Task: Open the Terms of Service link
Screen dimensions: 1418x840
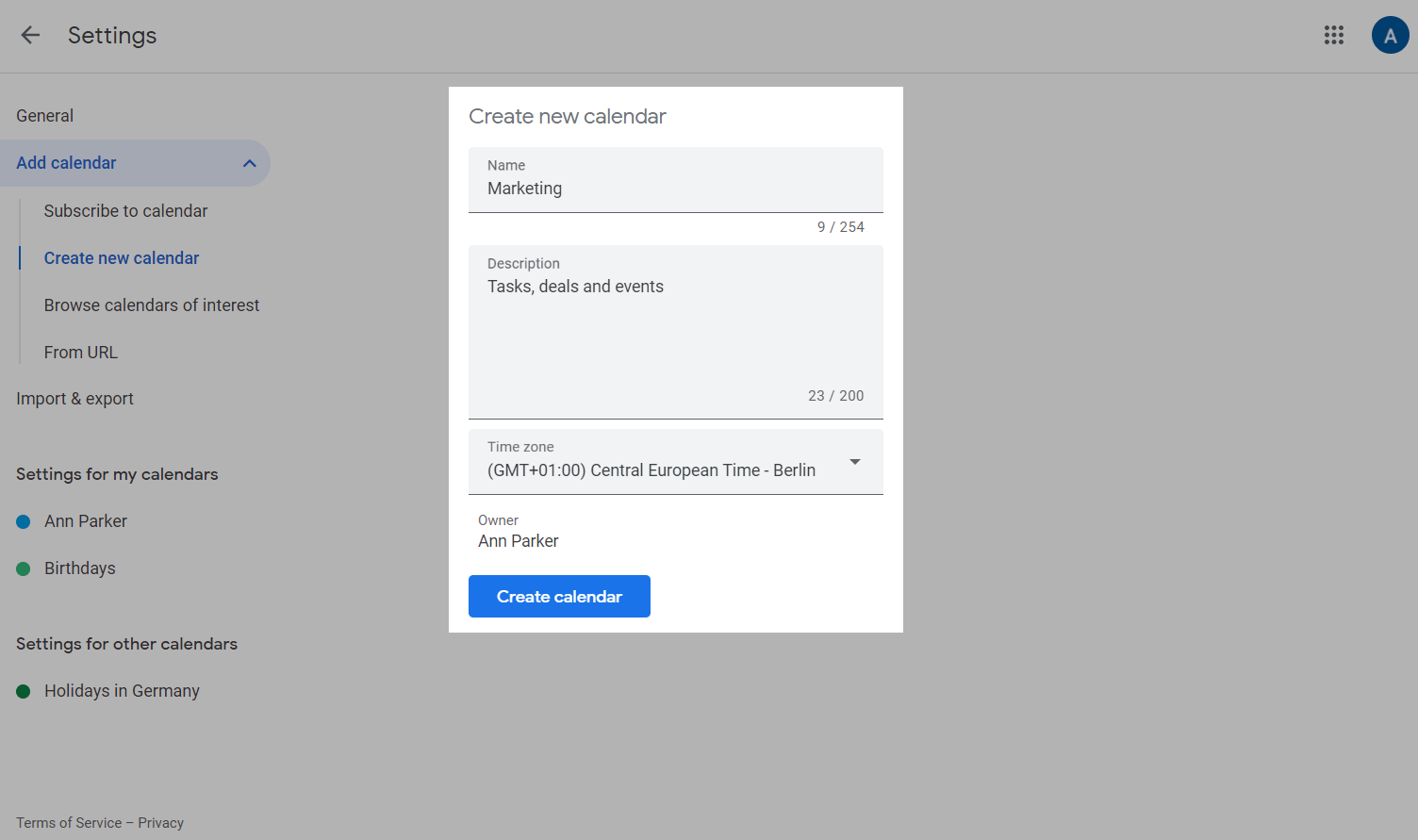Action: click(x=69, y=823)
